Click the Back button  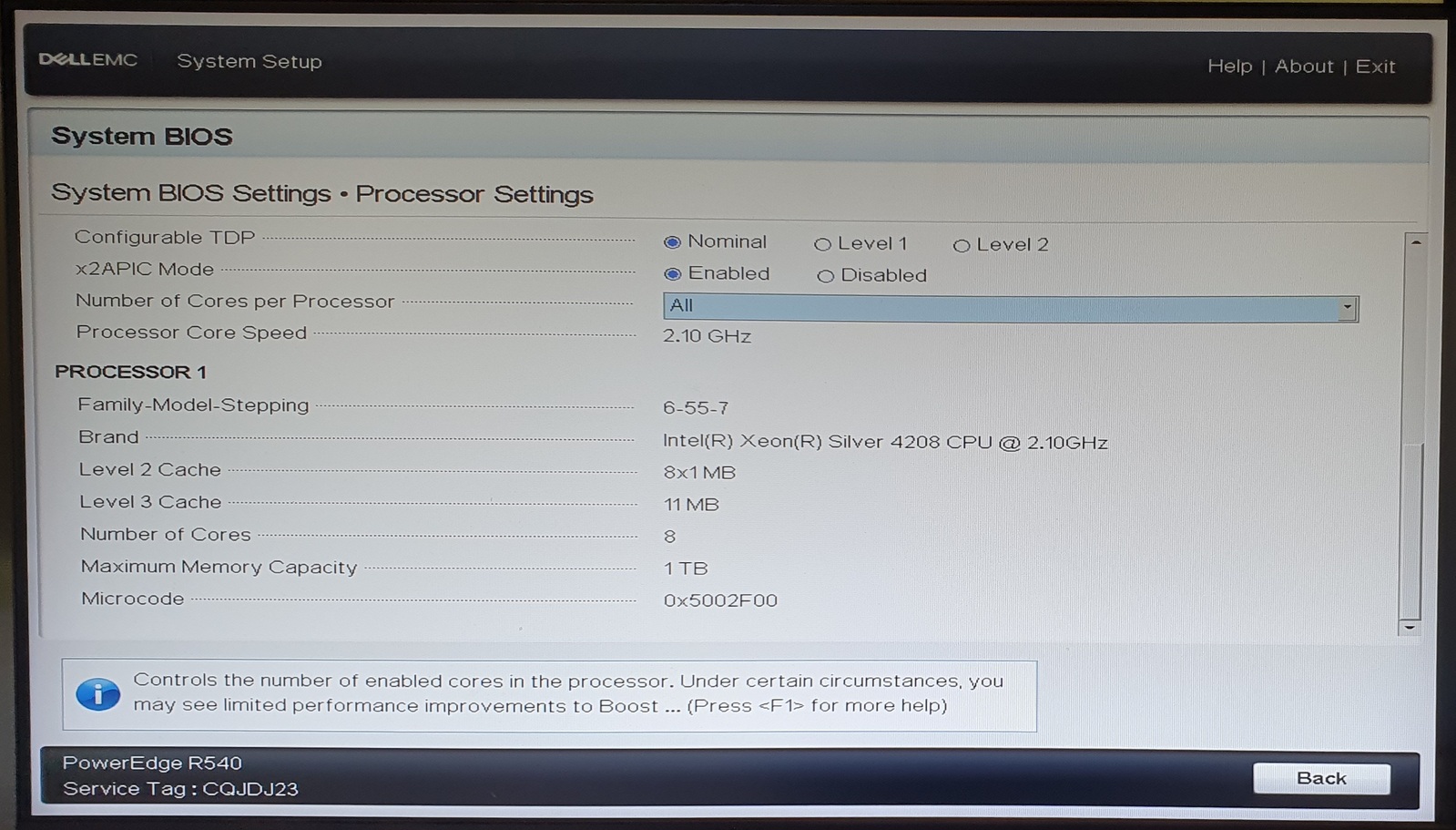[x=1321, y=778]
